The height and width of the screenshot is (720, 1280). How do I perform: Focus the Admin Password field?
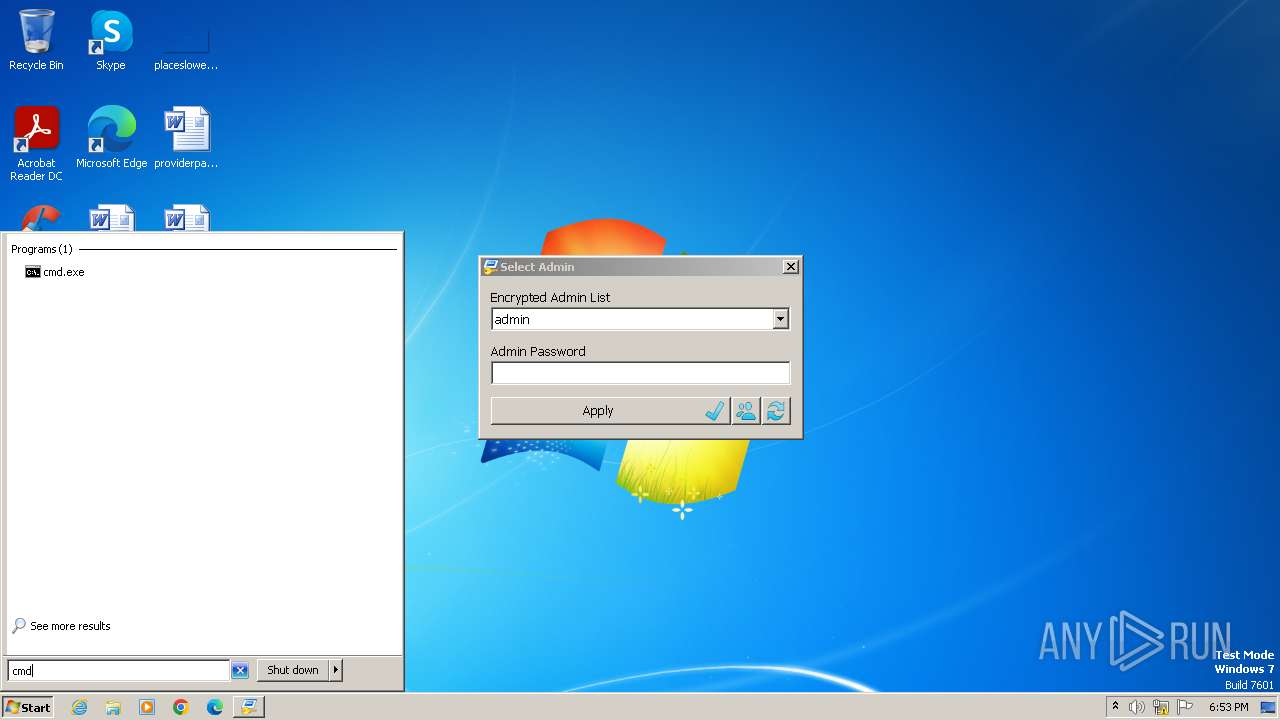(x=640, y=373)
